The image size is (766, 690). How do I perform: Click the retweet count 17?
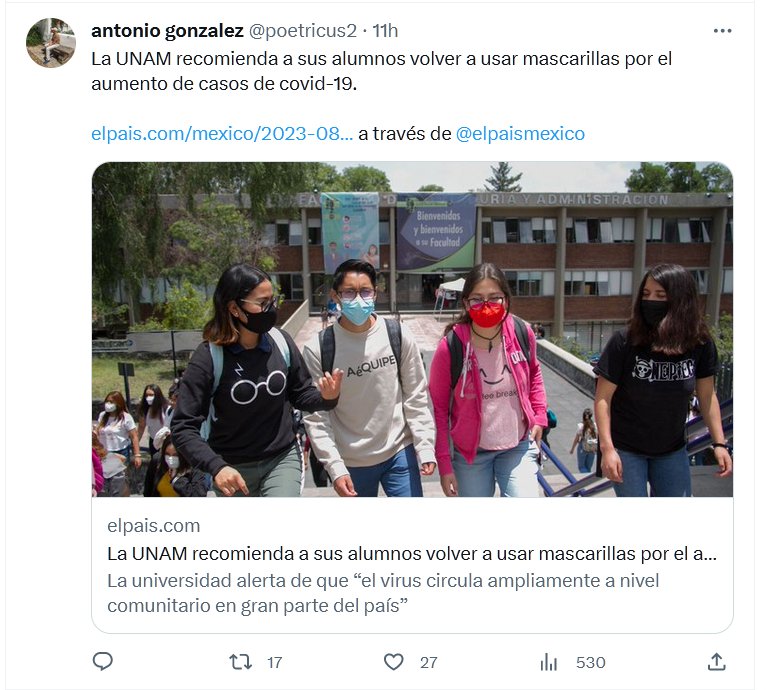point(275,663)
